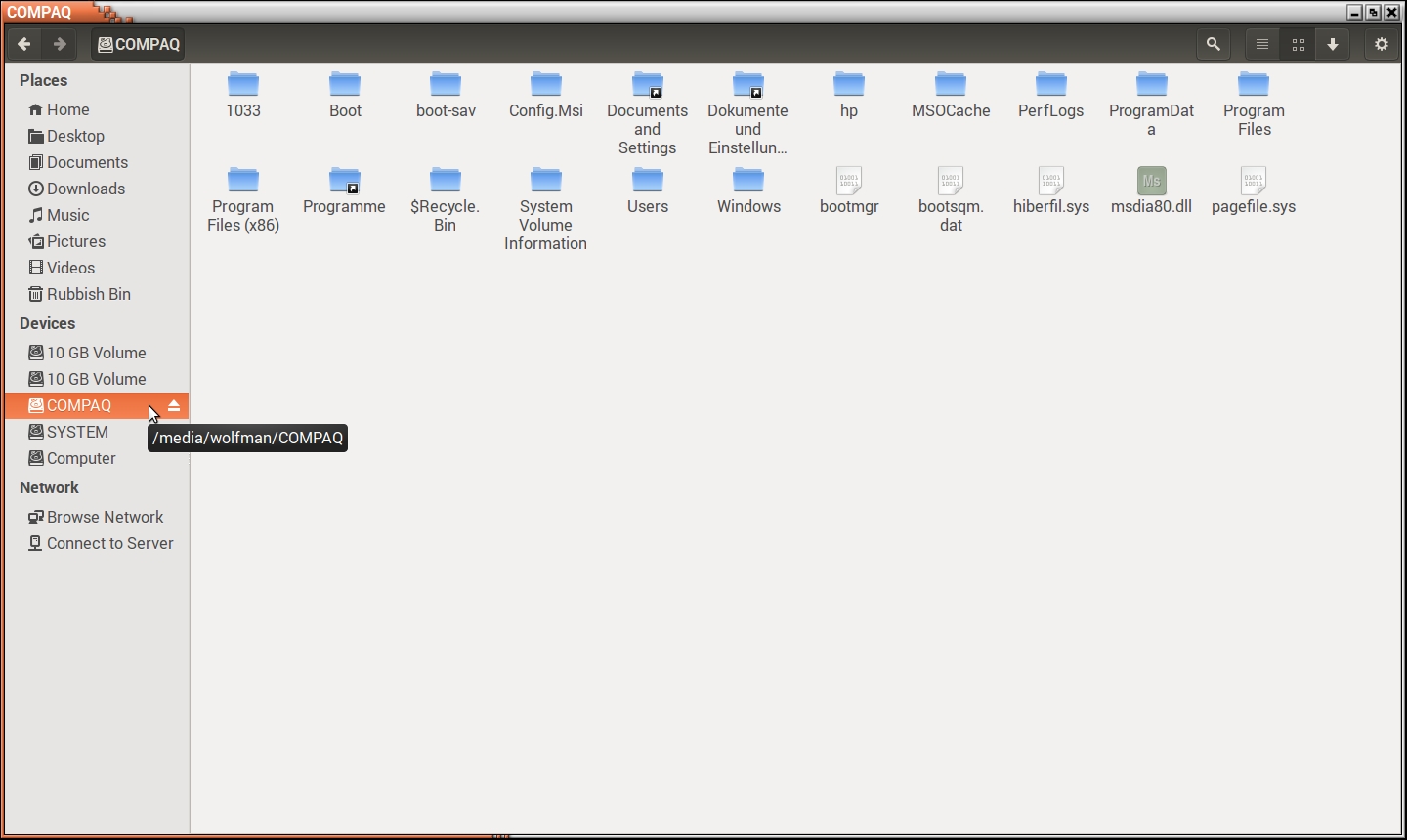Screen dimensions: 1407x840
Task: Click Browse Network in sidebar
Action: pos(105,517)
